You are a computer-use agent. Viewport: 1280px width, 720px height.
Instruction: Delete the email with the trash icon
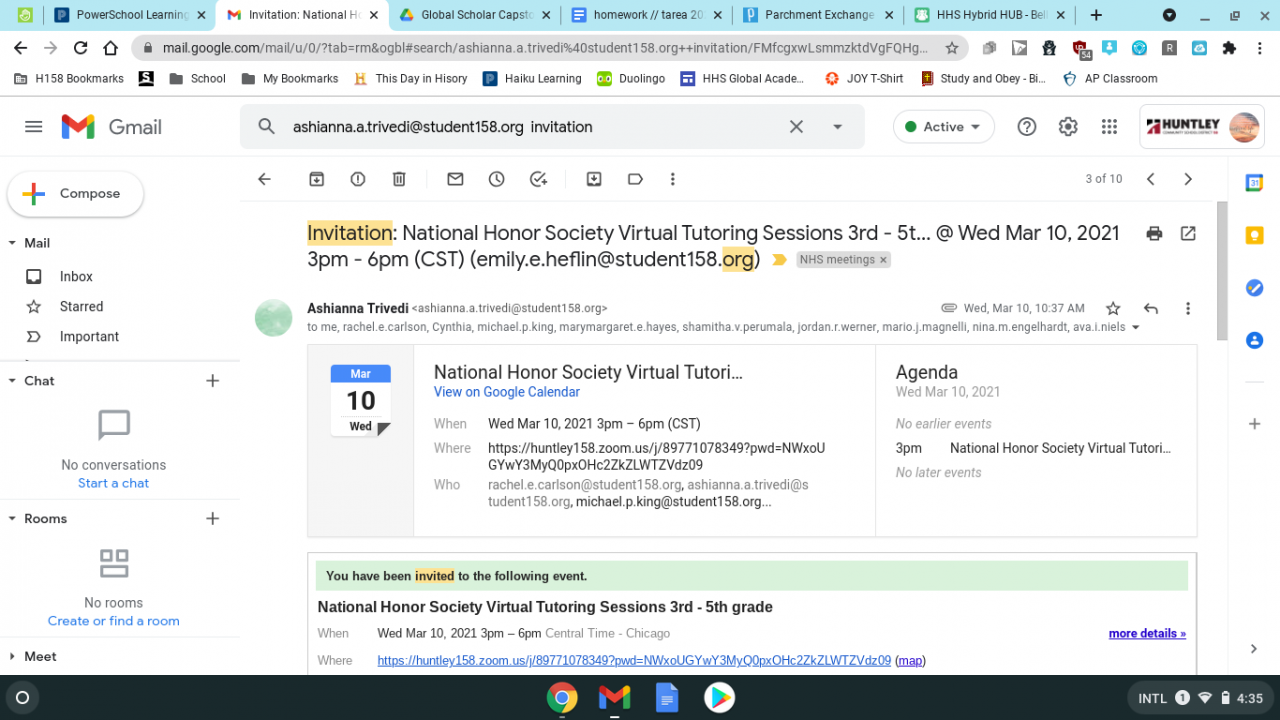click(x=399, y=179)
